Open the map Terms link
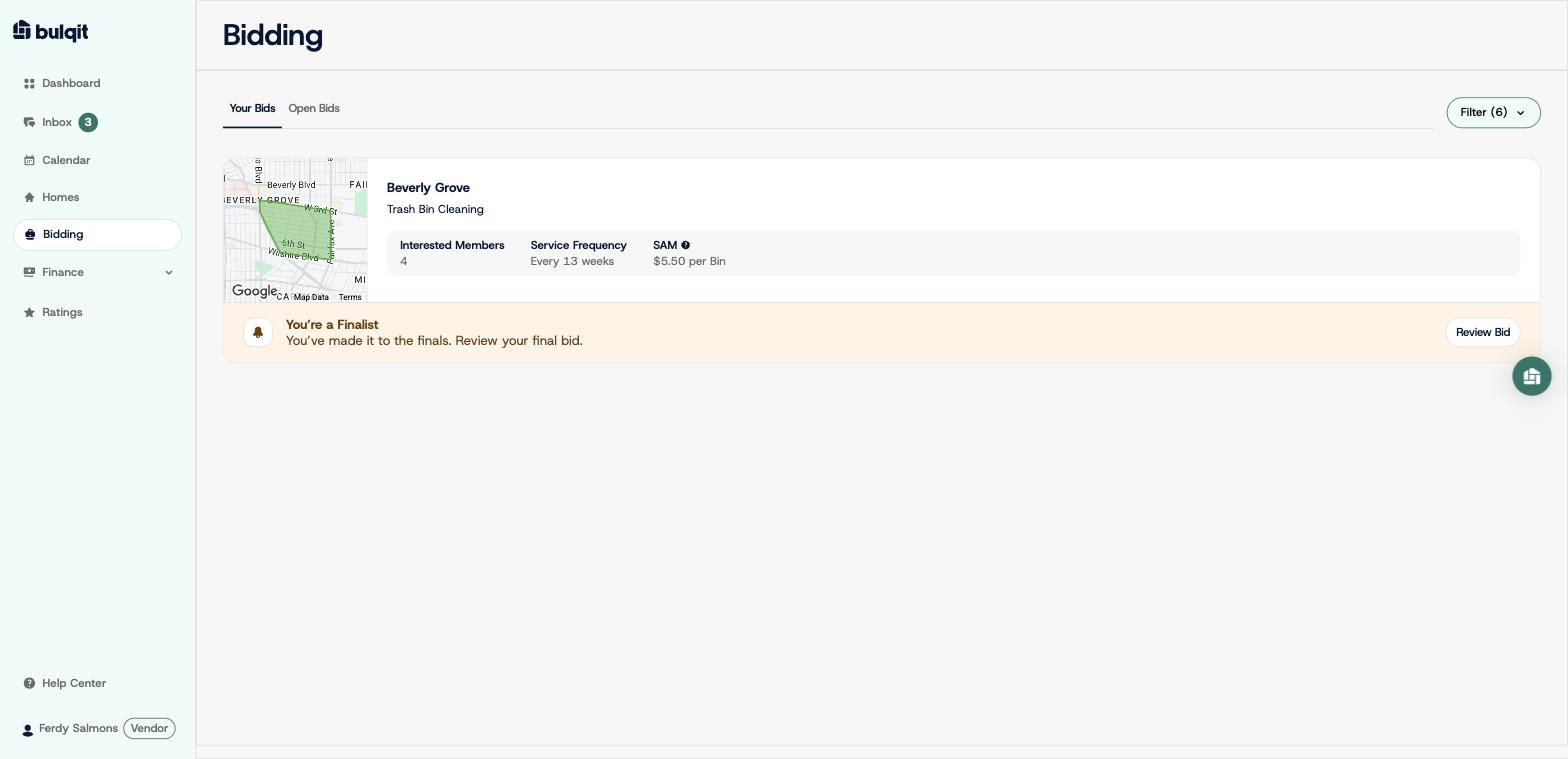1568x759 pixels. [349, 297]
